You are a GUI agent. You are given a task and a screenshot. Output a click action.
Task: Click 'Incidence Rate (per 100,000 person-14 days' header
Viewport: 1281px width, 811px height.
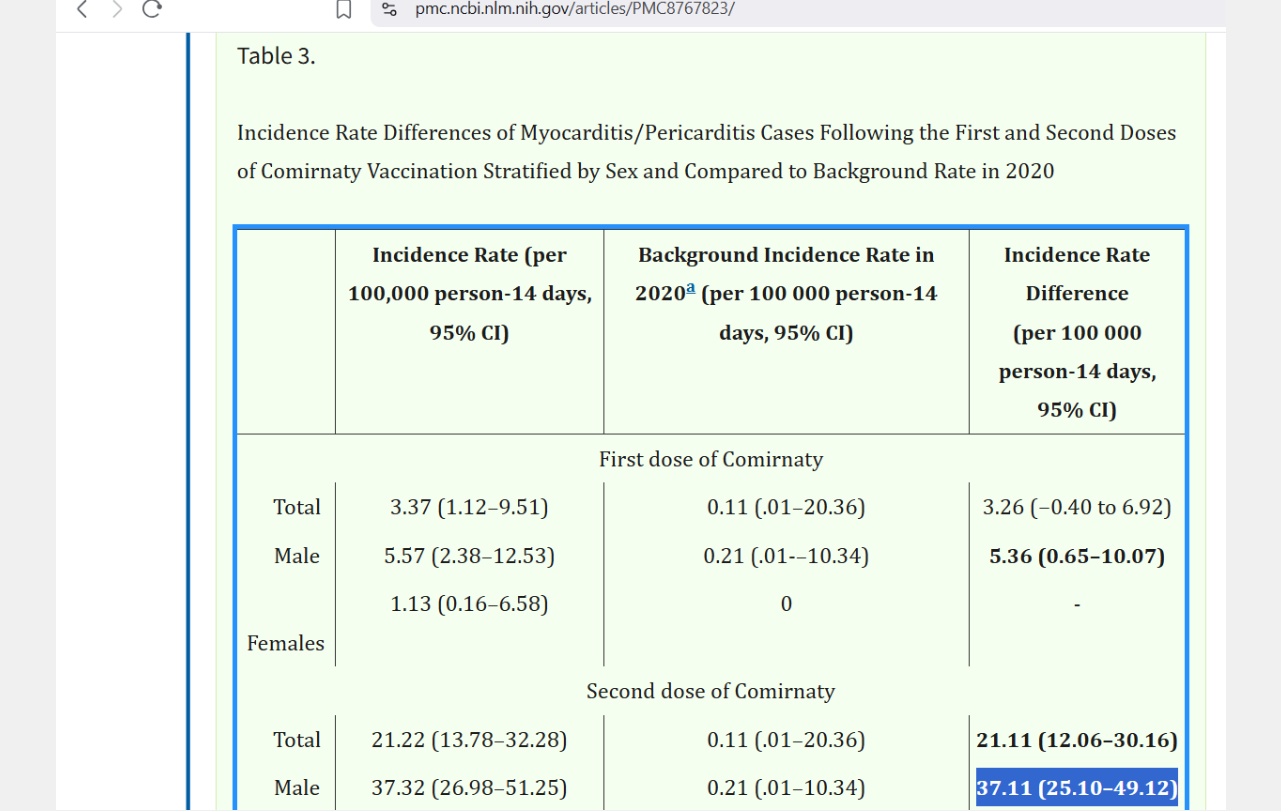tap(469, 294)
